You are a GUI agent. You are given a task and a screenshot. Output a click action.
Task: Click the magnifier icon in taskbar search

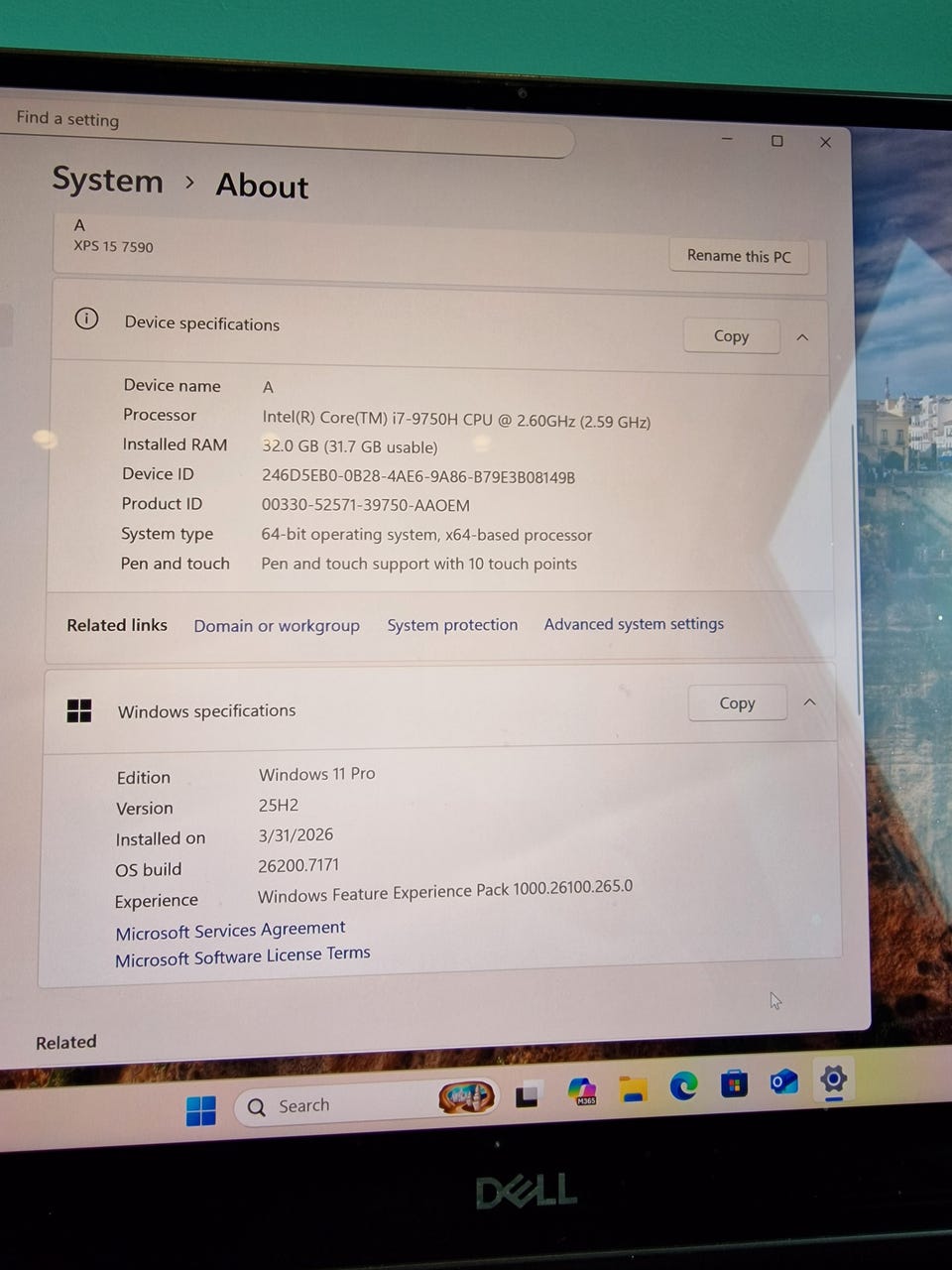257,1107
